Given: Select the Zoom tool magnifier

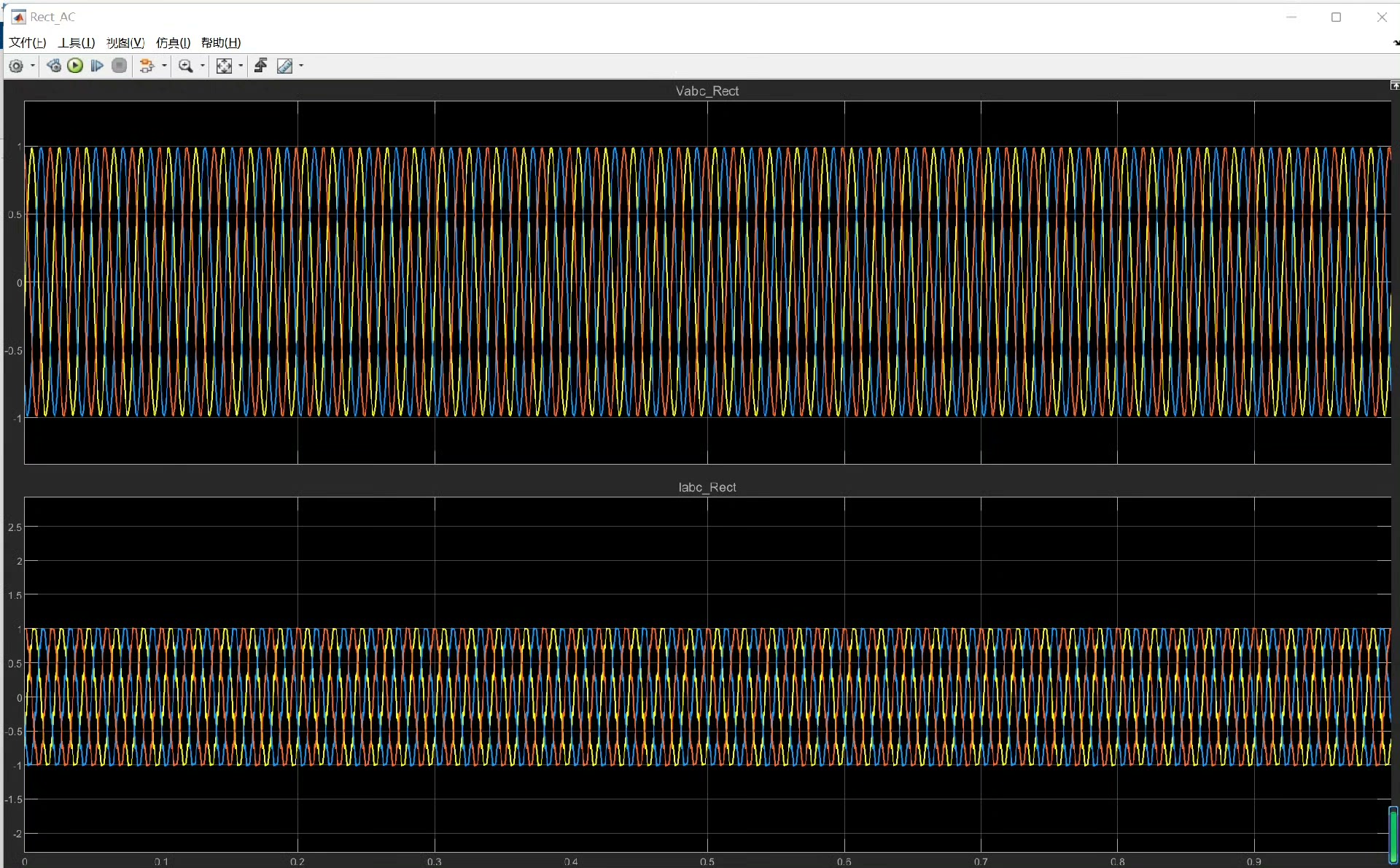Looking at the screenshot, I should (185, 66).
